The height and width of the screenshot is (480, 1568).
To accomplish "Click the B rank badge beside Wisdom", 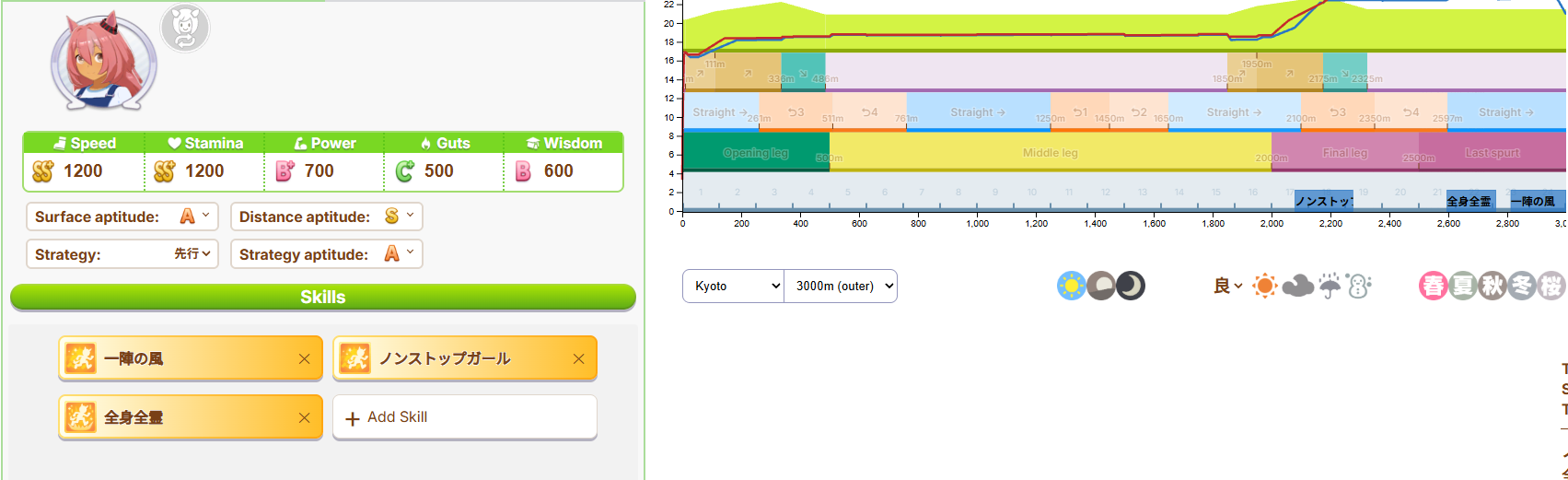I will coord(523,171).
